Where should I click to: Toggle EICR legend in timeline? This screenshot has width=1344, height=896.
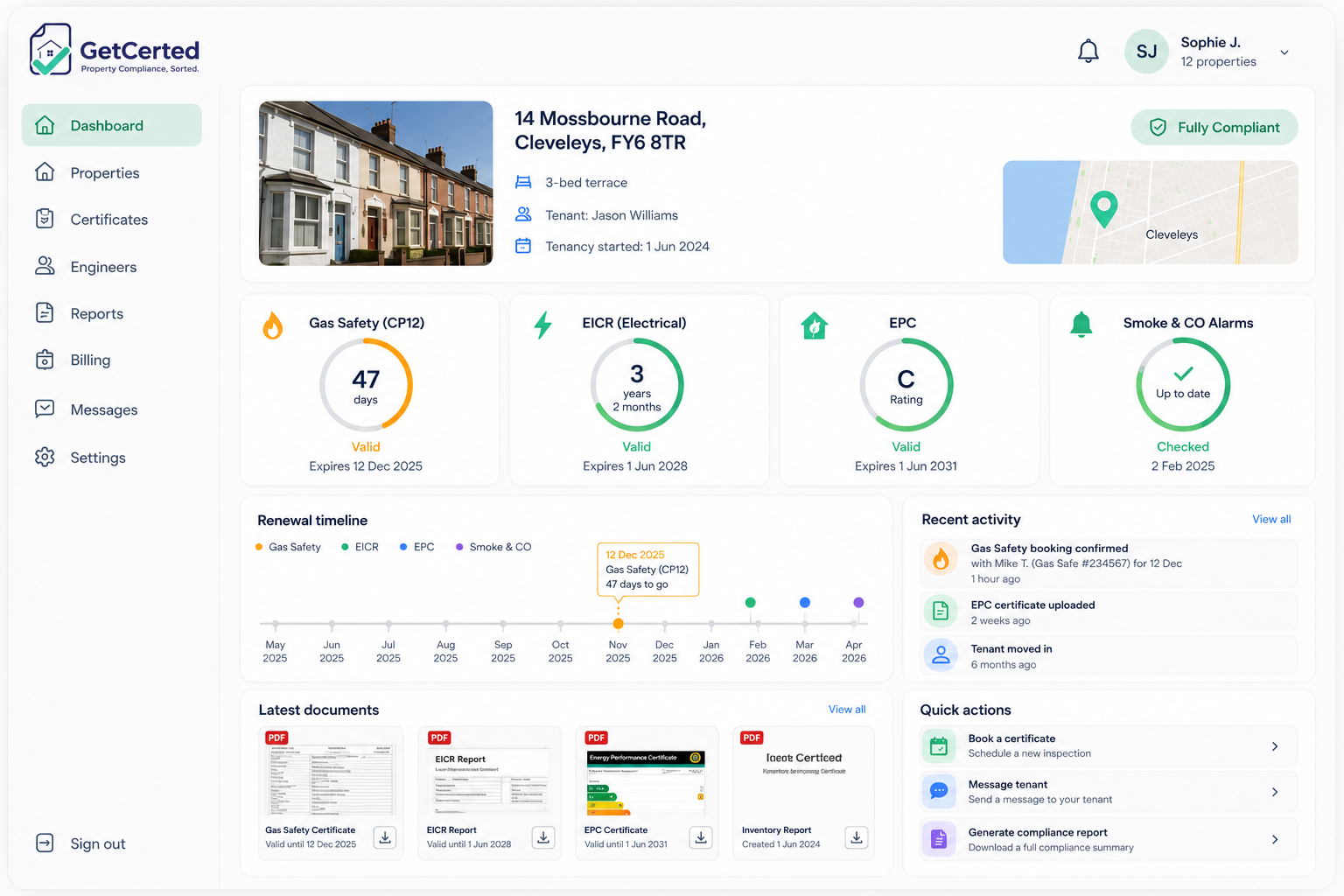click(360, 547)
